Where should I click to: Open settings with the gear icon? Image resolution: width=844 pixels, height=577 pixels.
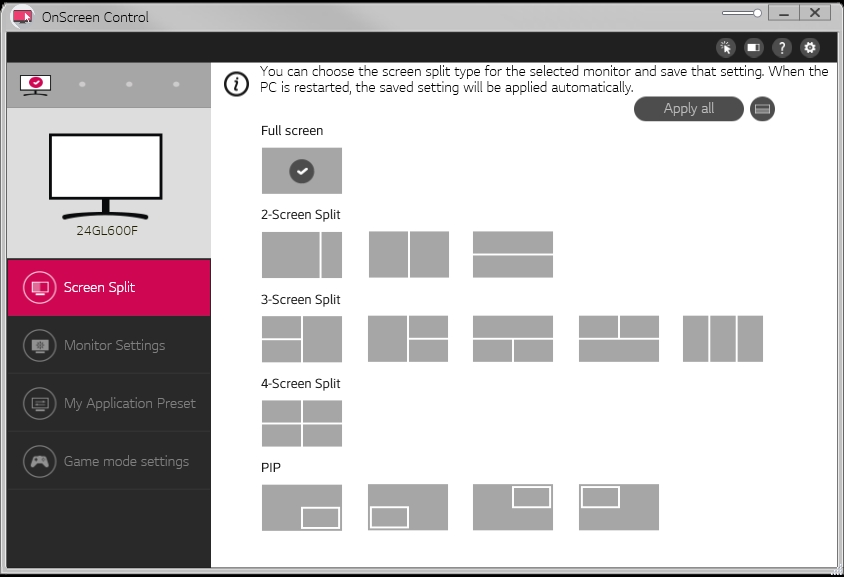pyautogui.click(x=810, y=48)
